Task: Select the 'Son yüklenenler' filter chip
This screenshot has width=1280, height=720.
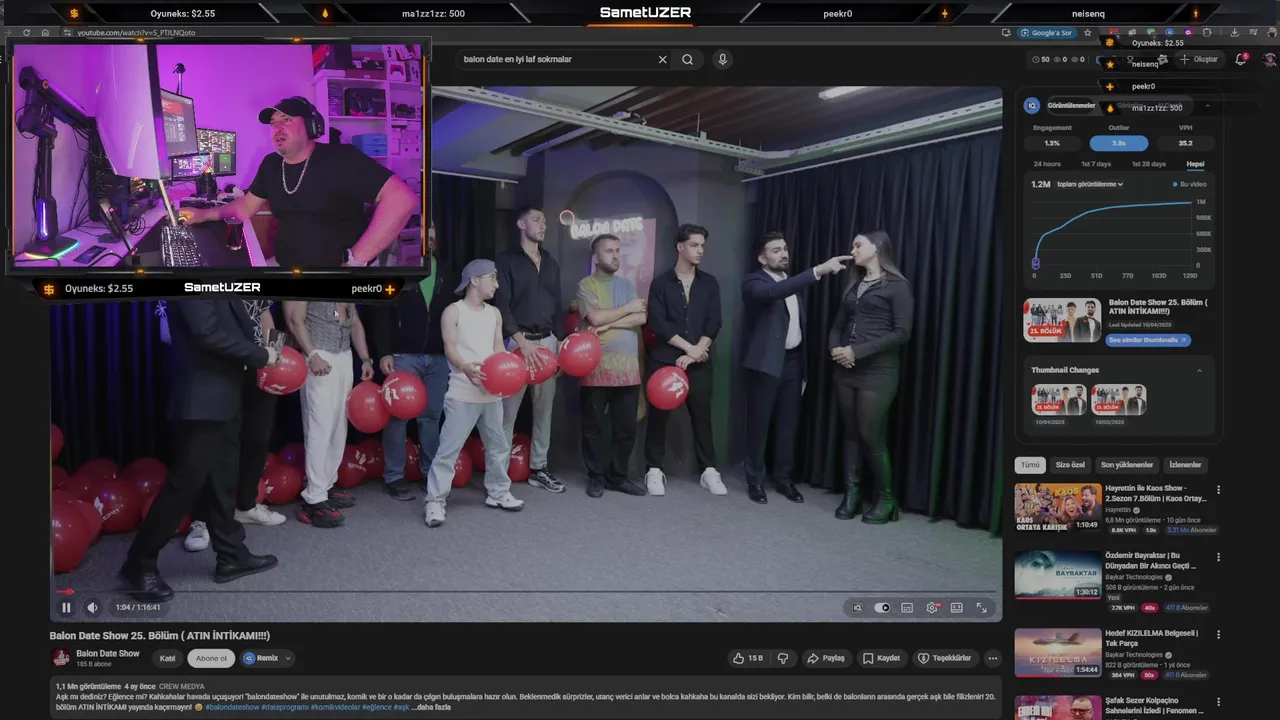Action: (1127, 465)
